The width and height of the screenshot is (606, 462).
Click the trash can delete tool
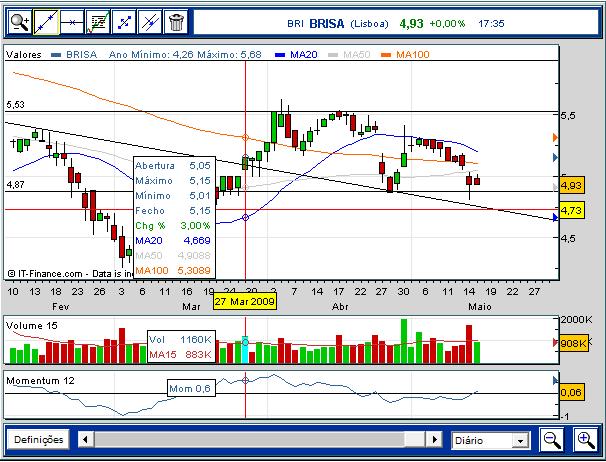pyautogui.click(x=176, y=22)
